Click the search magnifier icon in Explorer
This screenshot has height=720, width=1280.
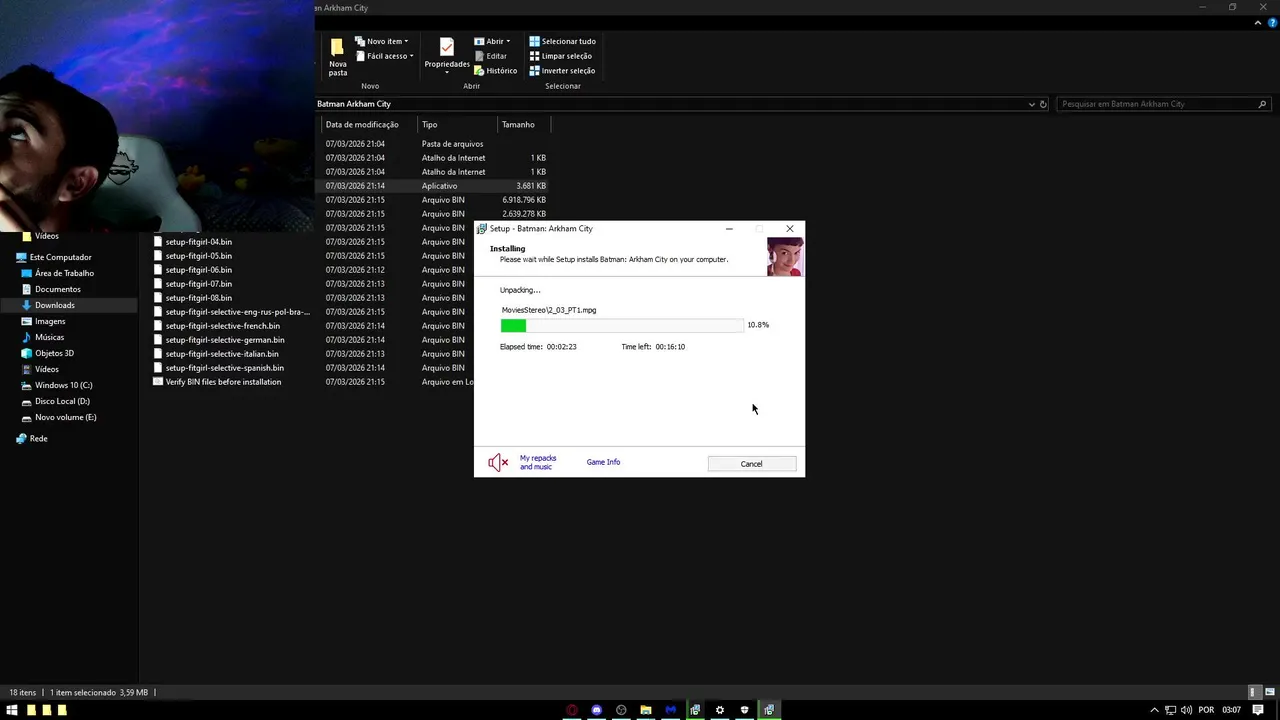point(1262,104)
